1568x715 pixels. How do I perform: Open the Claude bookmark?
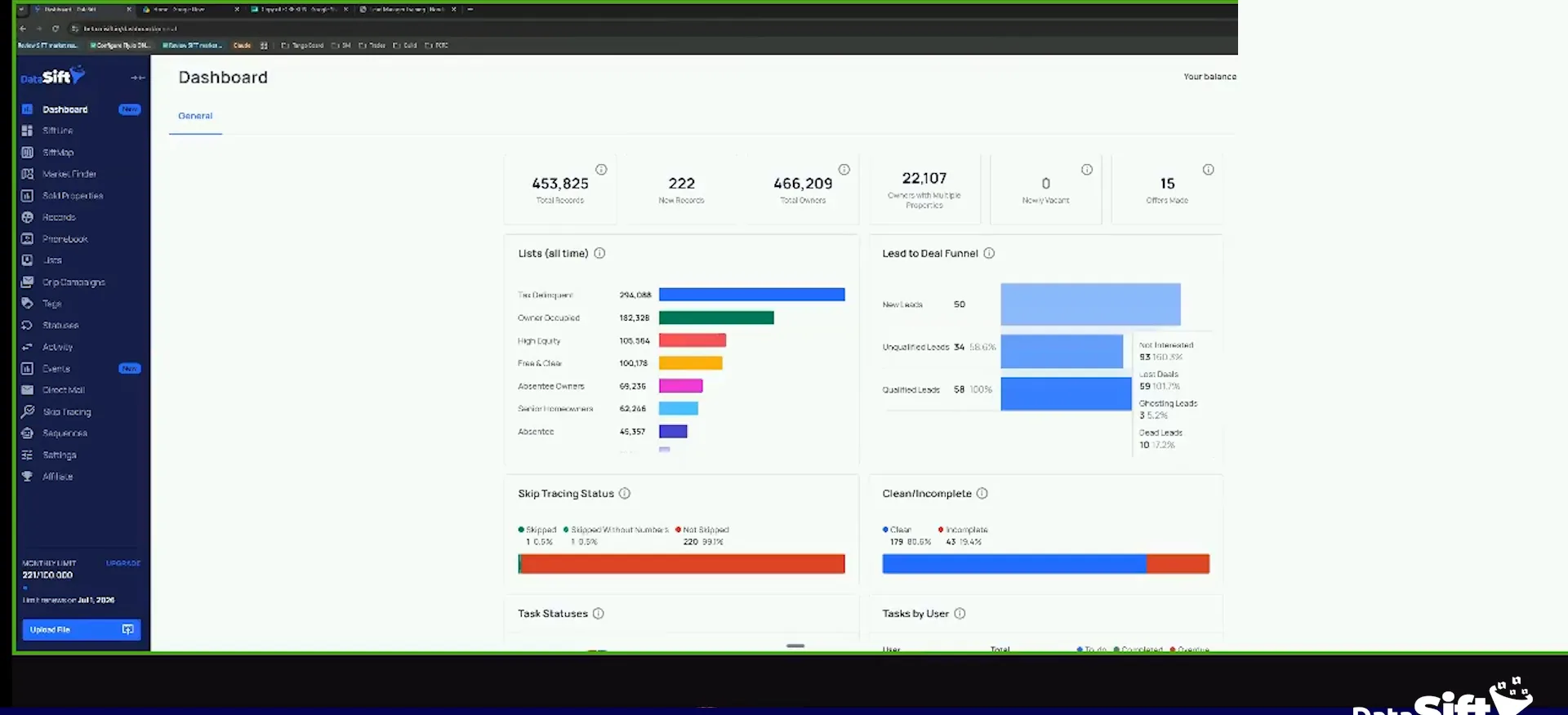point(242,46)
